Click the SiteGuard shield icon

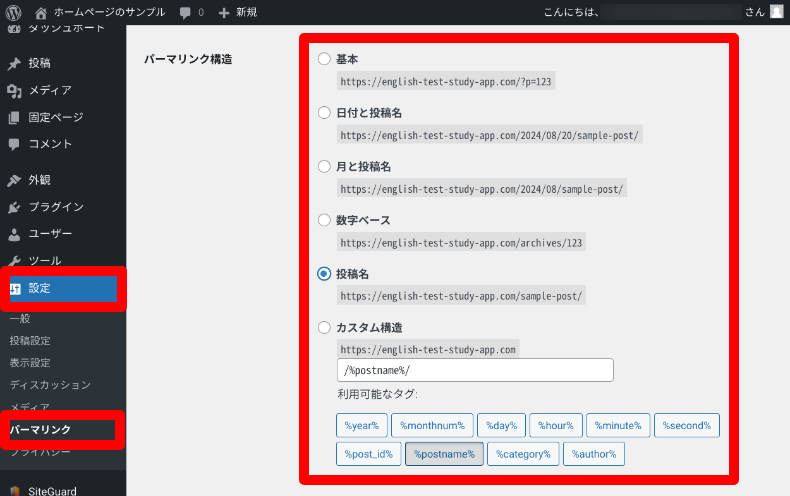coord(15,491)
